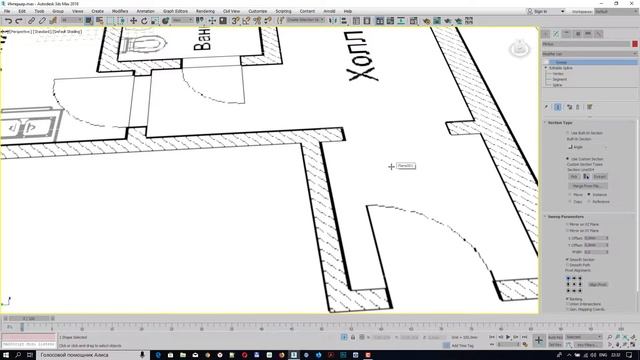Select the Use Built-In Section radio
The image size is (640, 360).
tap(567, 133)
